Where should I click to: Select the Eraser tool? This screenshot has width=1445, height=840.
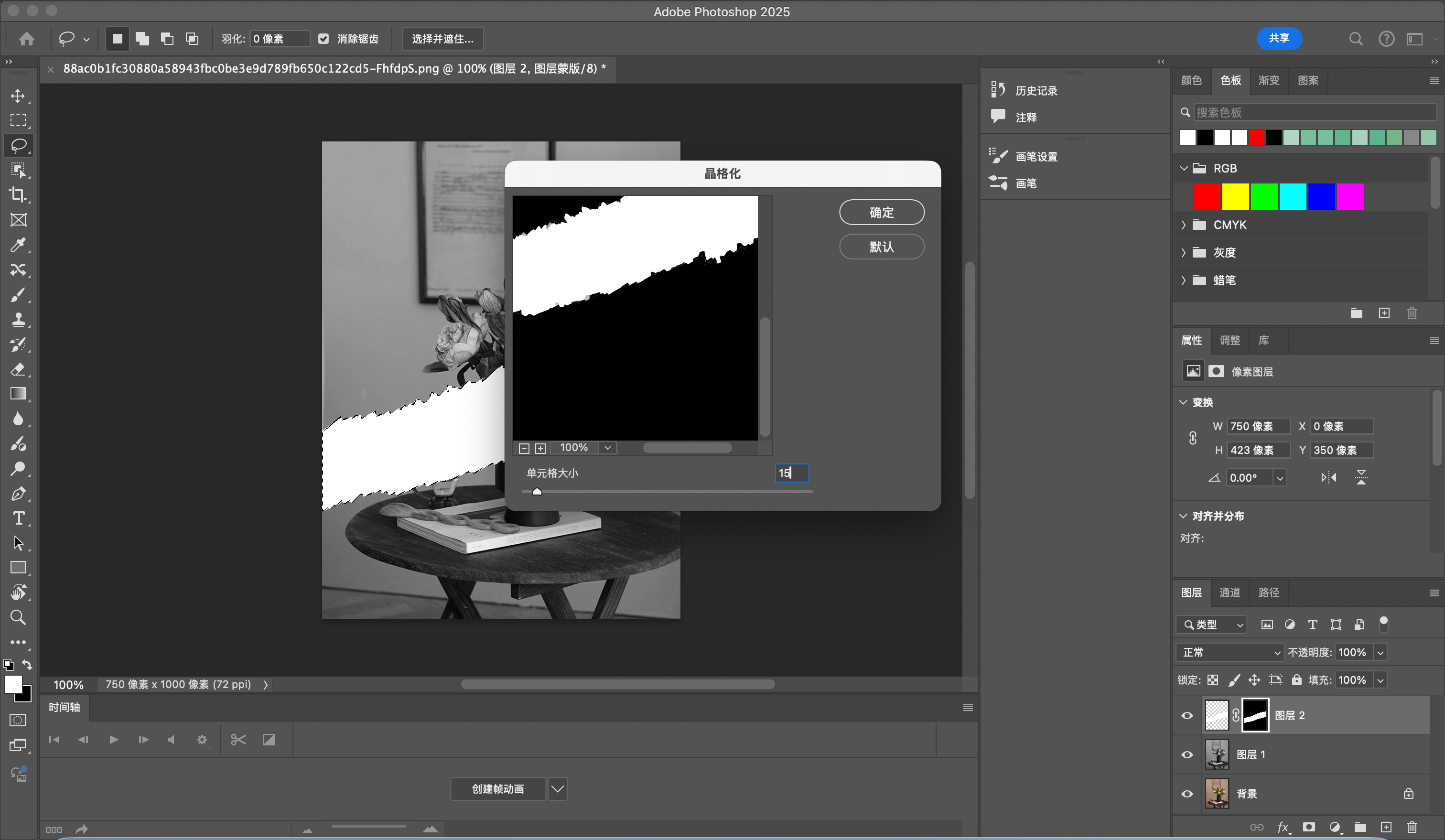[18, 369]
